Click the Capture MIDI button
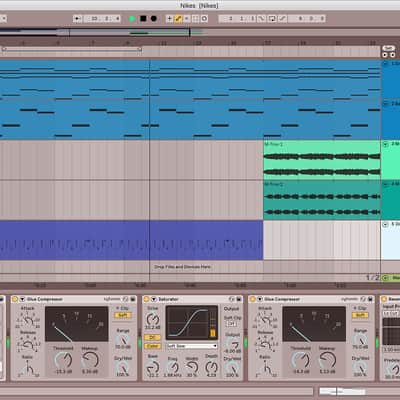Screen dimensions: 400x400 tap(196, 19)
